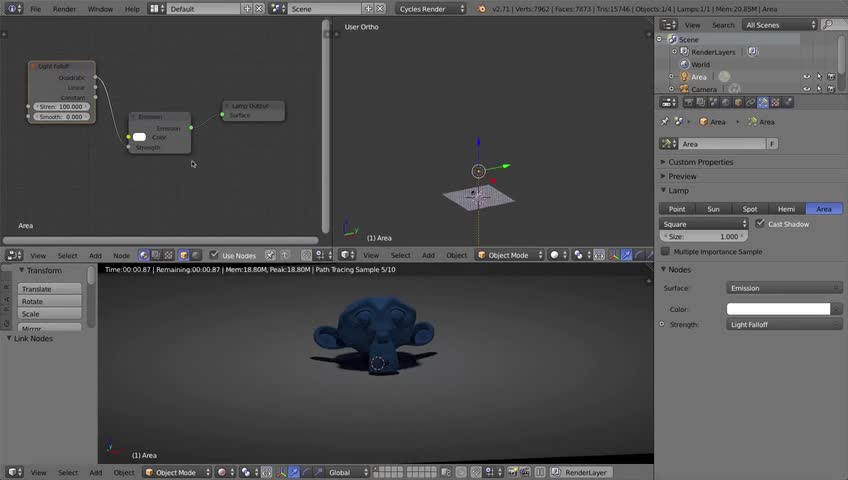Image resolution: width=848 pixels, height=480 pixels.
Task: Select the Sun lamp type tab
Action: 713,209
